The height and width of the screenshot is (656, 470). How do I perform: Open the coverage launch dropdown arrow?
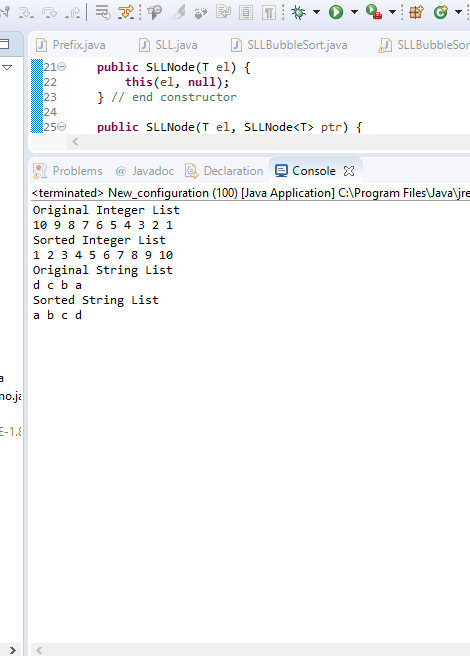[x=392, y=12]
